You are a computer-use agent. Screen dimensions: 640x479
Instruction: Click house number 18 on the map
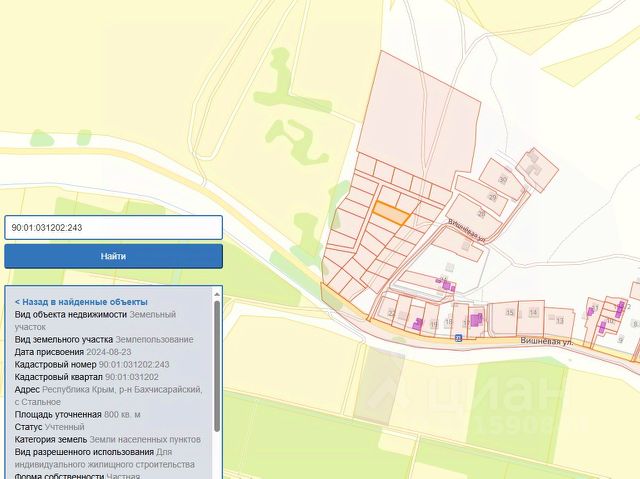coord(449,322)
